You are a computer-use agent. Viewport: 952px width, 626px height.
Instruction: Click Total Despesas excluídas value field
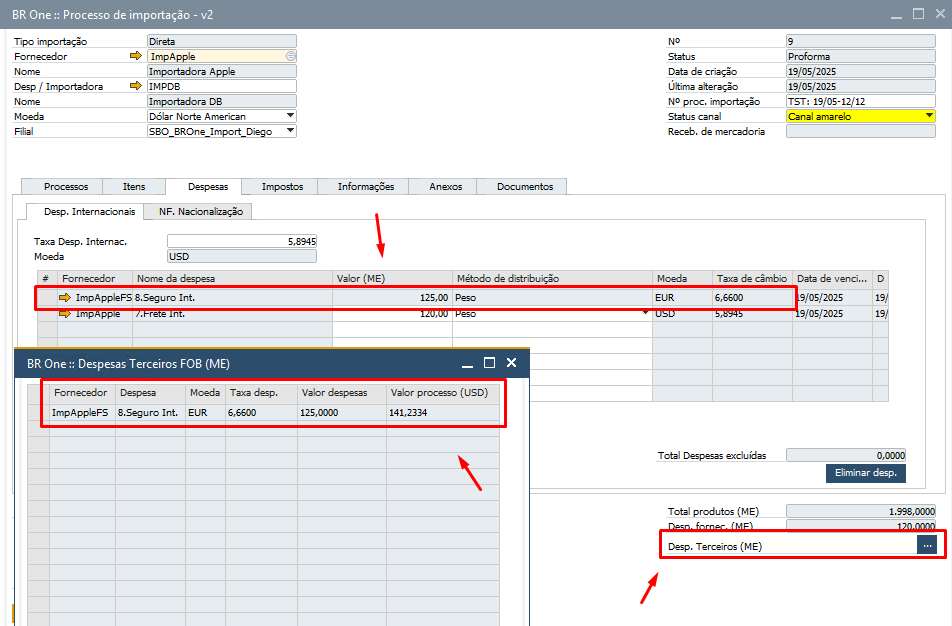coord(846,455)
